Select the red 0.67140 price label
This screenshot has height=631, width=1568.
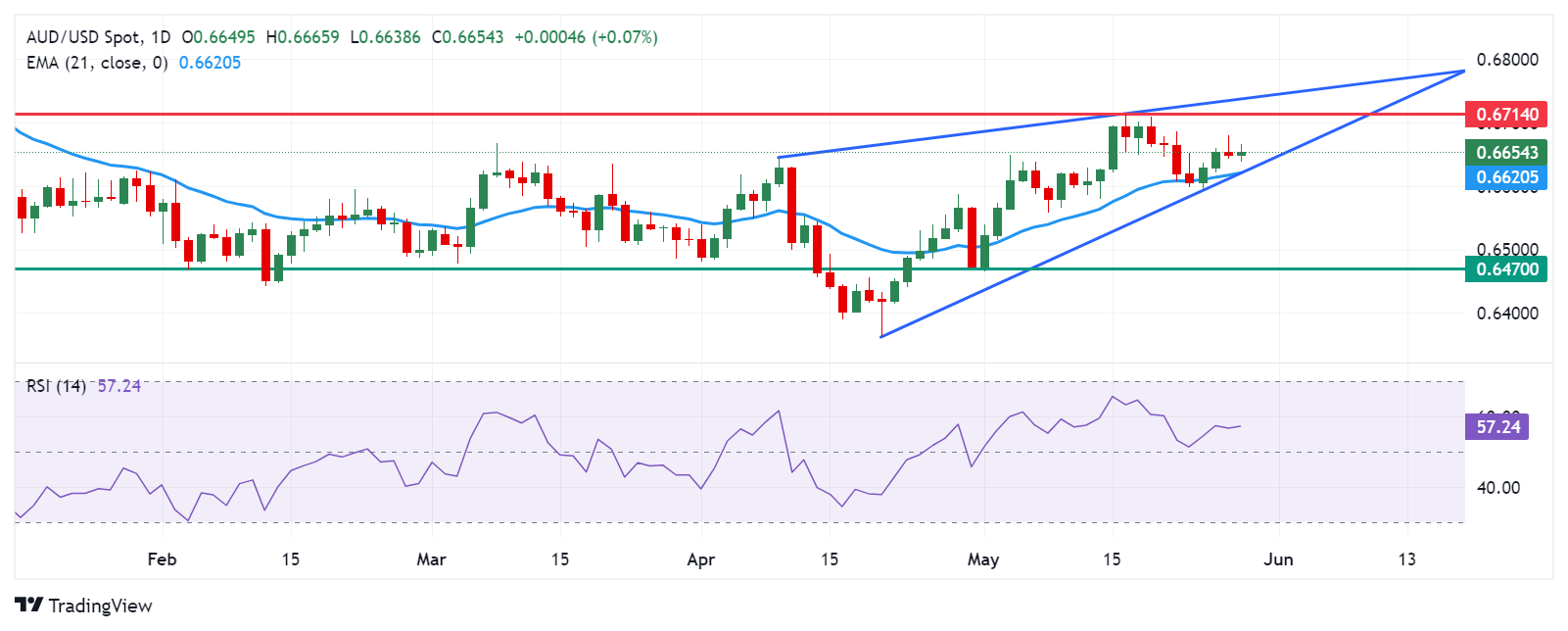[1506, 115]
